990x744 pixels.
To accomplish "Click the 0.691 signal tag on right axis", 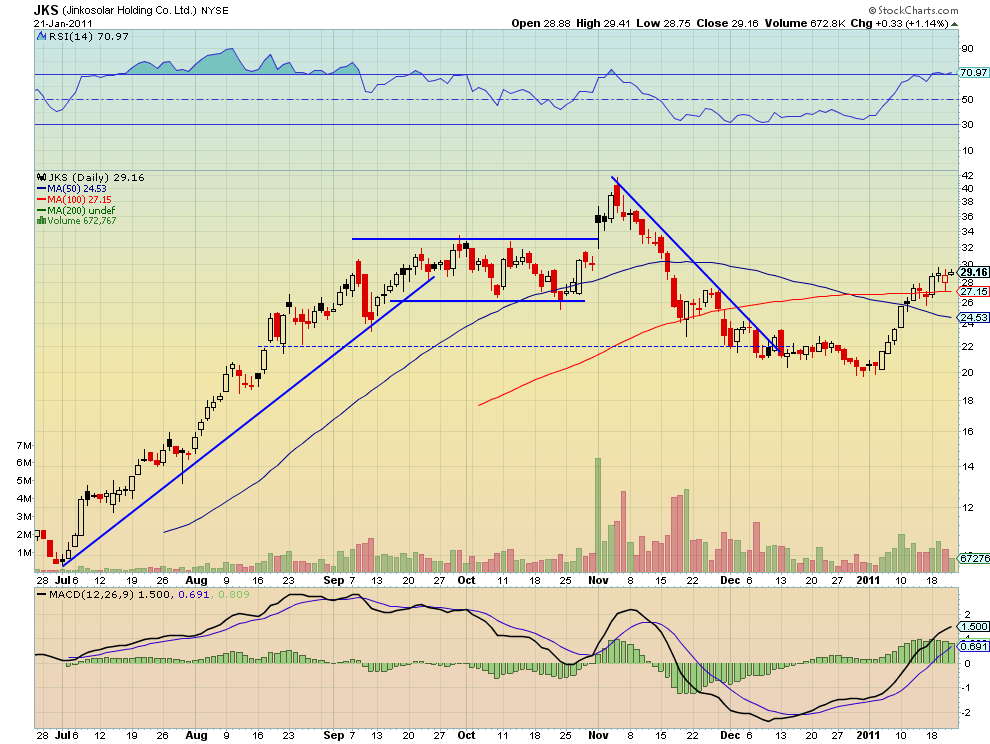I will [974, 646].
